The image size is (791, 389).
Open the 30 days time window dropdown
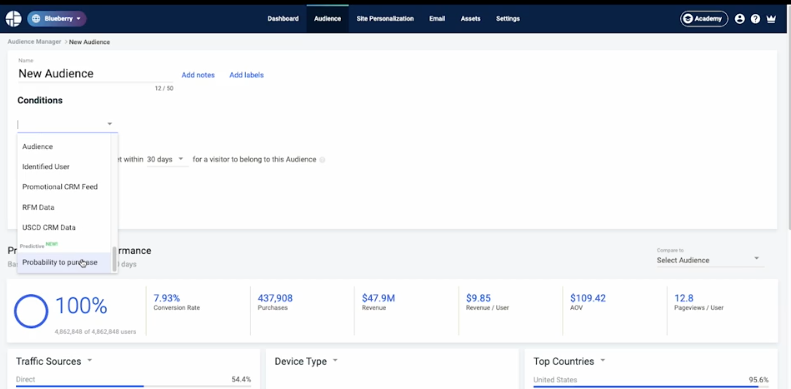pyautogui.click(x=167, y=159)
